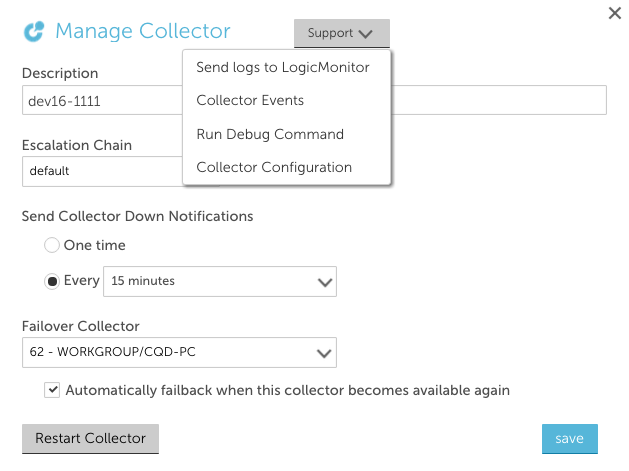Screen dimensions: 629x471
Task: Click the Manage Collector title text
Action: click(x=143, y=31)
